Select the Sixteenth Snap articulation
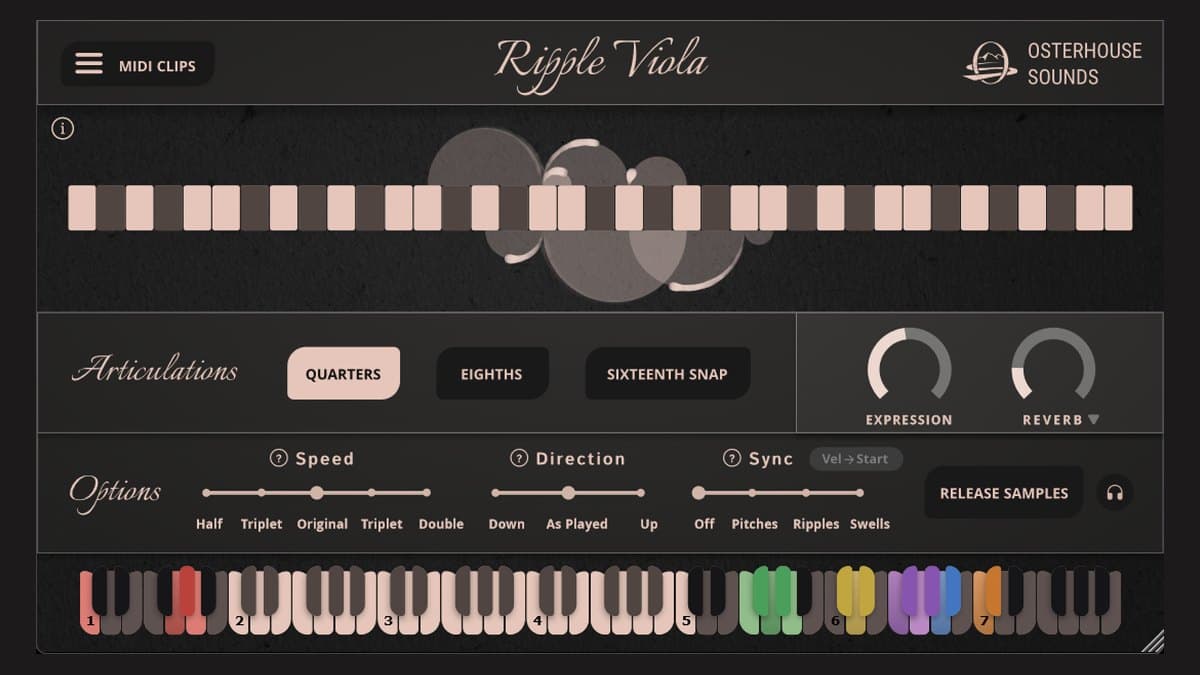The width and height of the screenshot is (1200, 675). 667,373
